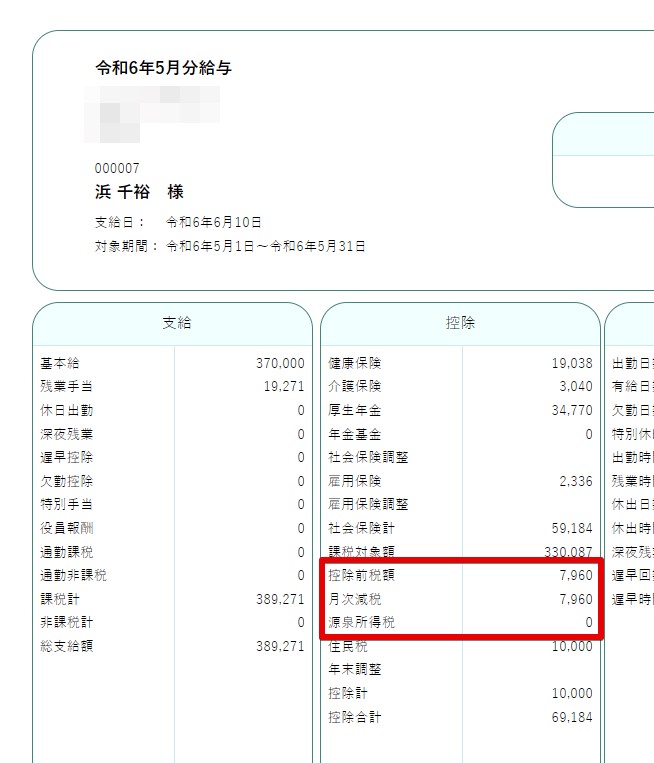Viewport: 654px width, 763px height.
Task: Click the 令和6年5月分給与 heading
Action: pyautogui.click(x=163, y=68)
